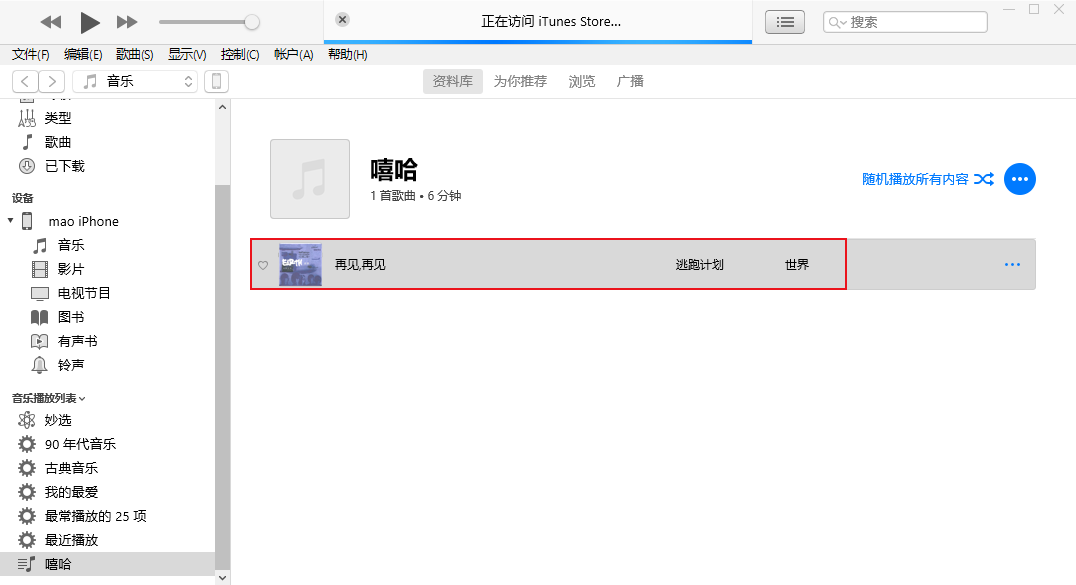The image size is (1076, 585).
Task: Adjust the volume slider knob
Action: pos(252,22)
